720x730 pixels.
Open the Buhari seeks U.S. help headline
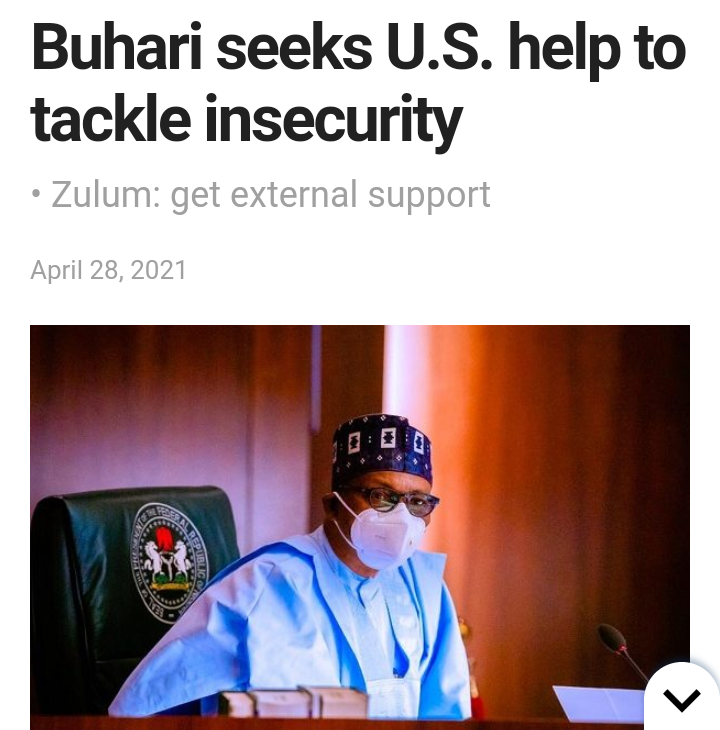[358, 84]
